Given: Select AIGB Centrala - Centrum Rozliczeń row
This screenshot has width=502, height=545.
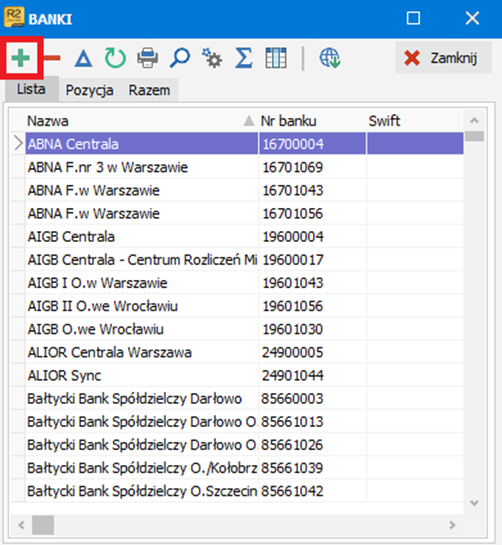Looking at the screenshot, I should click(x=244, y=260).
